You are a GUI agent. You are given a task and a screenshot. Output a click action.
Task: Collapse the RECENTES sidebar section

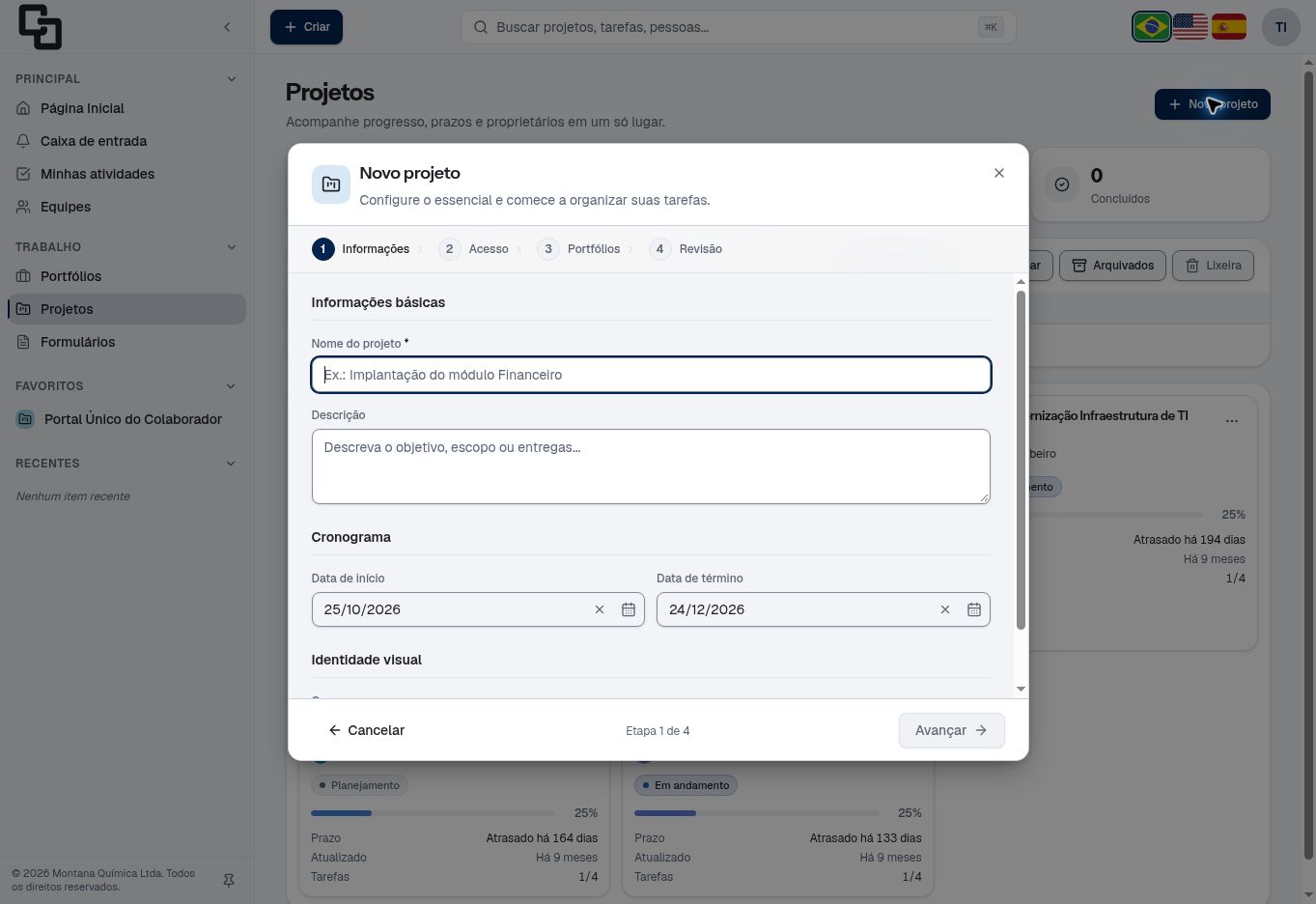pyautogui.click(x=231, y=464)
